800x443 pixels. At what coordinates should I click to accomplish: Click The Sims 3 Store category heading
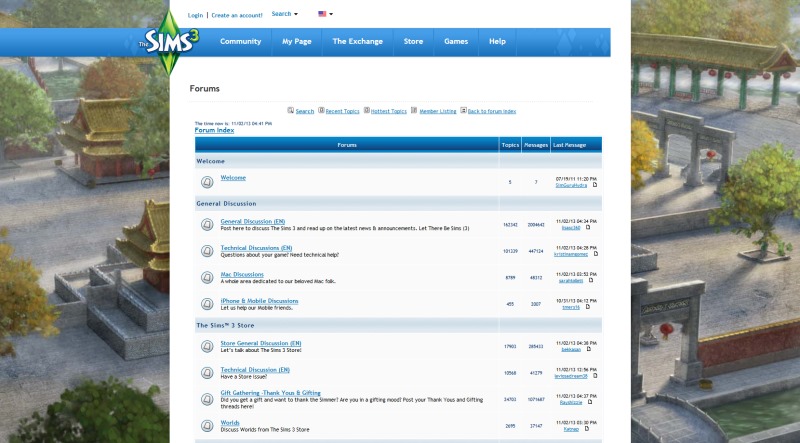click(225, 326)
